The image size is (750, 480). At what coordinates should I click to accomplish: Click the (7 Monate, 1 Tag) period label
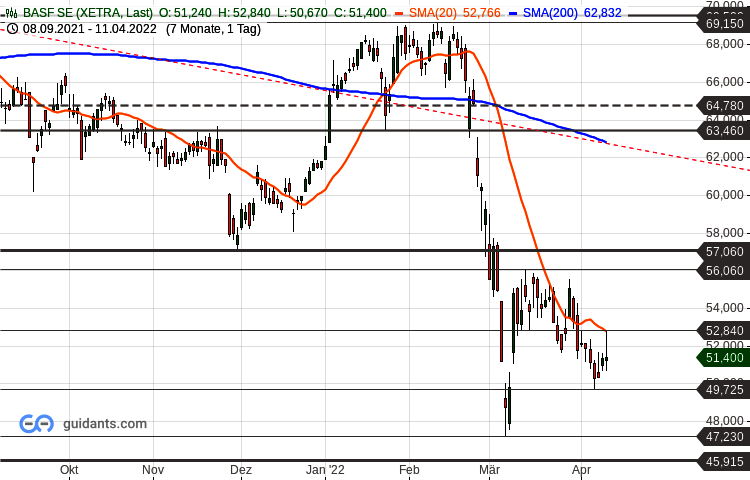[213, 29]
